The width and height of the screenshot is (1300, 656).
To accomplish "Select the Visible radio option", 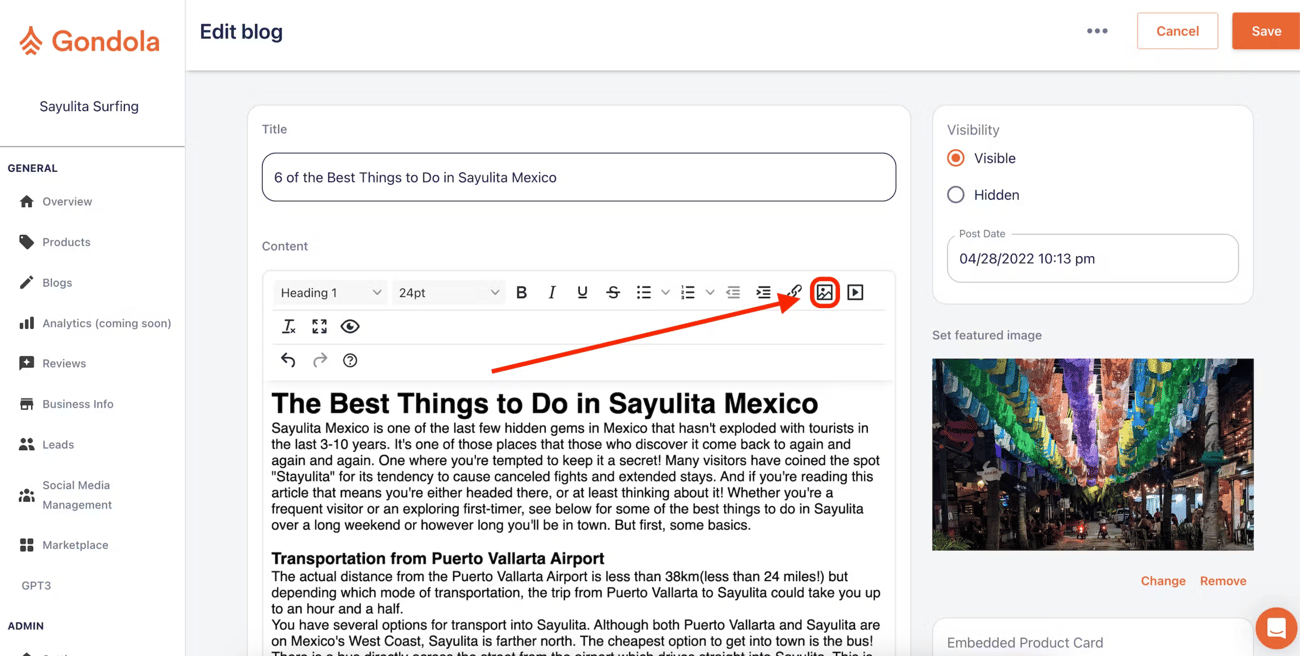I will click(956, 158).
